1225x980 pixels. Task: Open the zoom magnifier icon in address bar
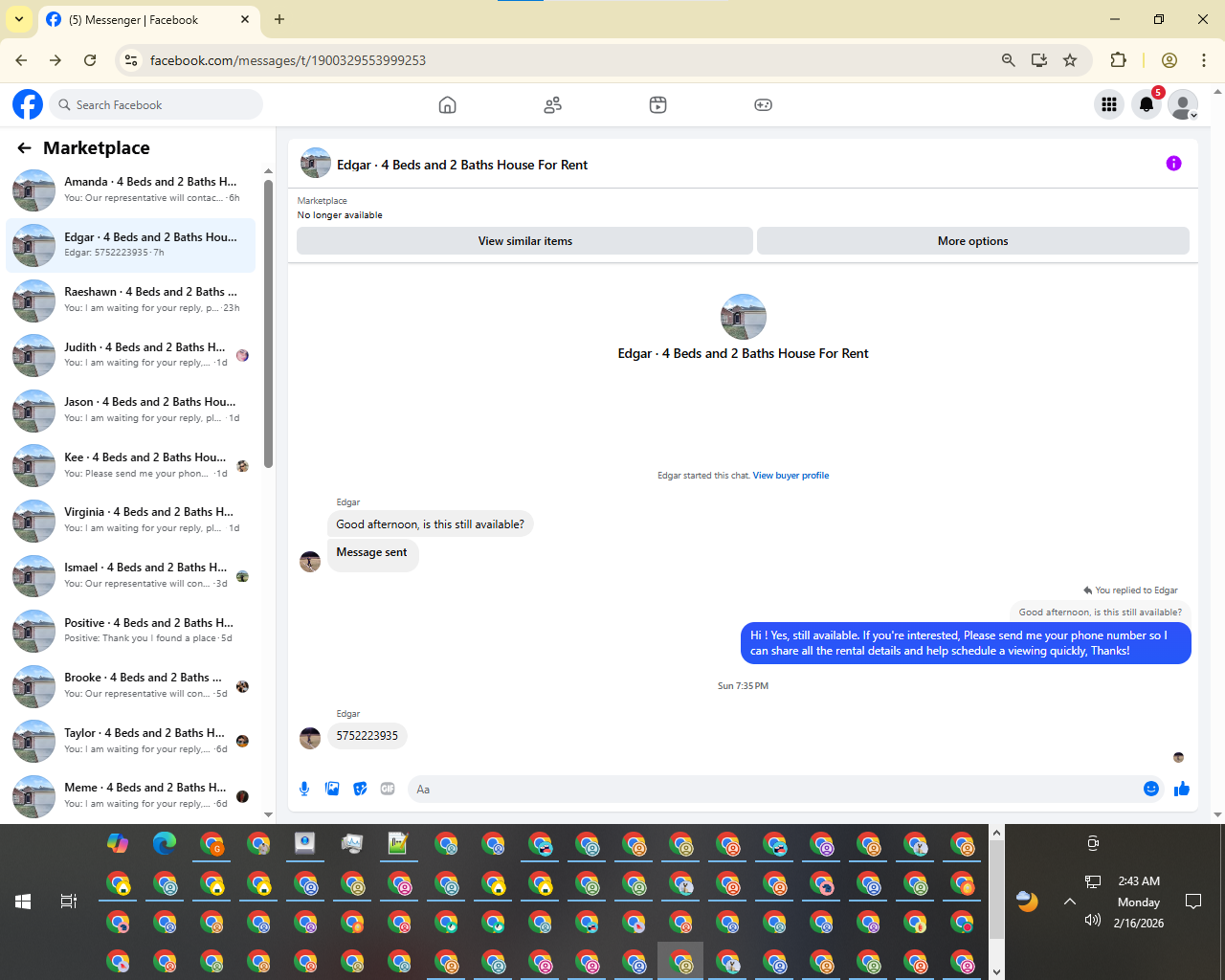pyautogui.click(x=1008, y=60)
